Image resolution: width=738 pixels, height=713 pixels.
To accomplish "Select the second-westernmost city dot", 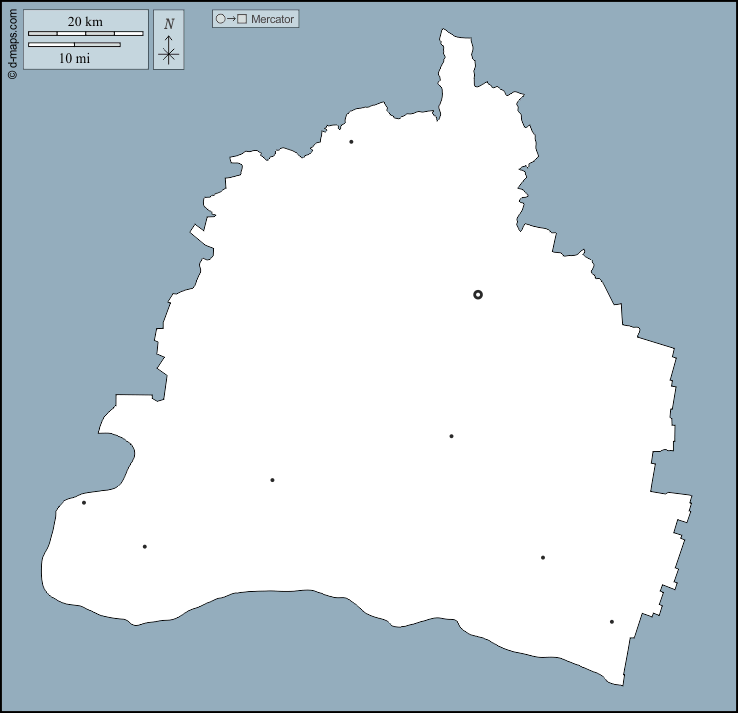I will [145, 546].
